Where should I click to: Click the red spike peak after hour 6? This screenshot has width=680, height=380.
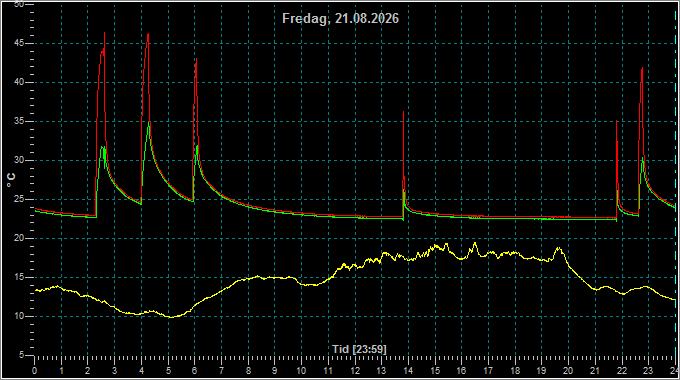(x=196, y=59)
